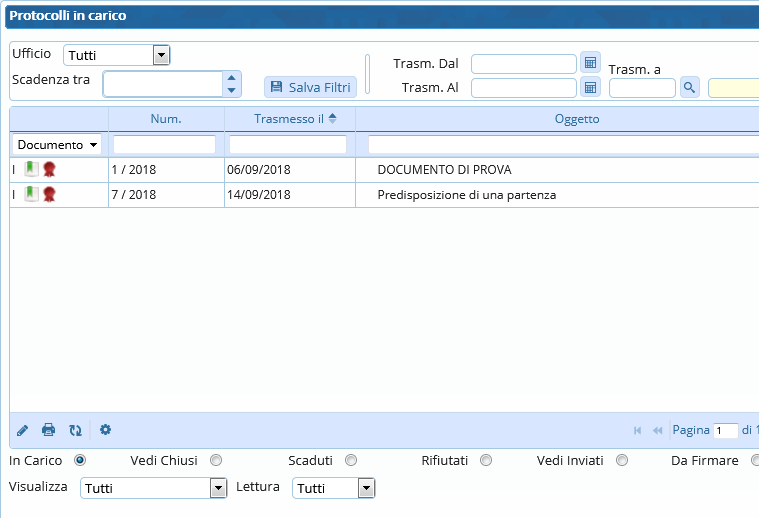Click the pencil edit icon in grid footer
This screenshot has width=759, height=518.
(23, 430)
